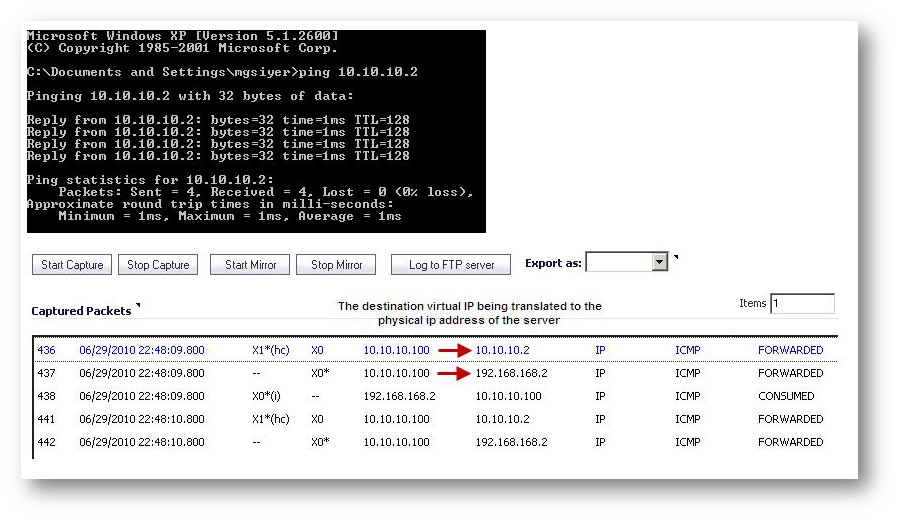Click the Log to FTP server button

(451, 265)
